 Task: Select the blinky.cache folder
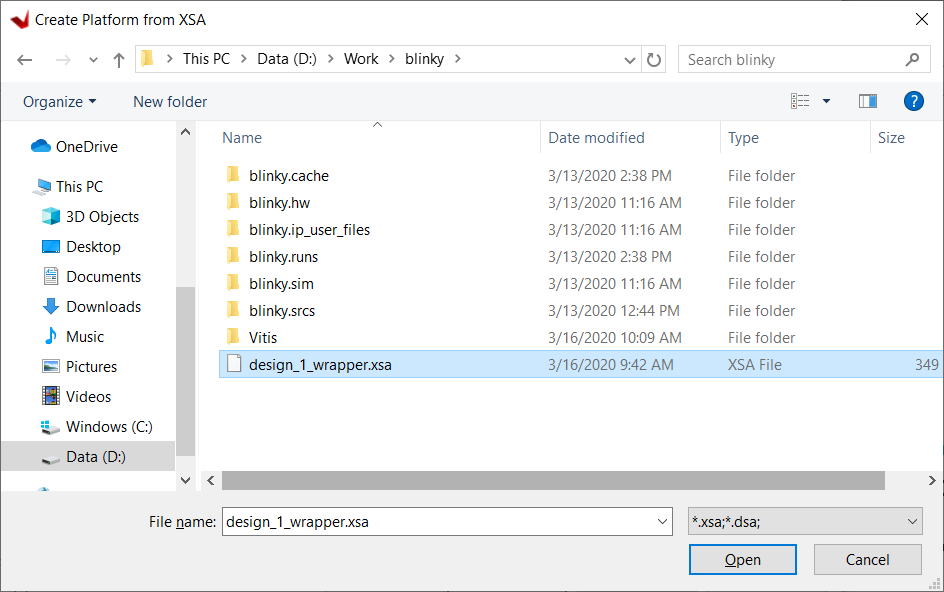(289, 176)
